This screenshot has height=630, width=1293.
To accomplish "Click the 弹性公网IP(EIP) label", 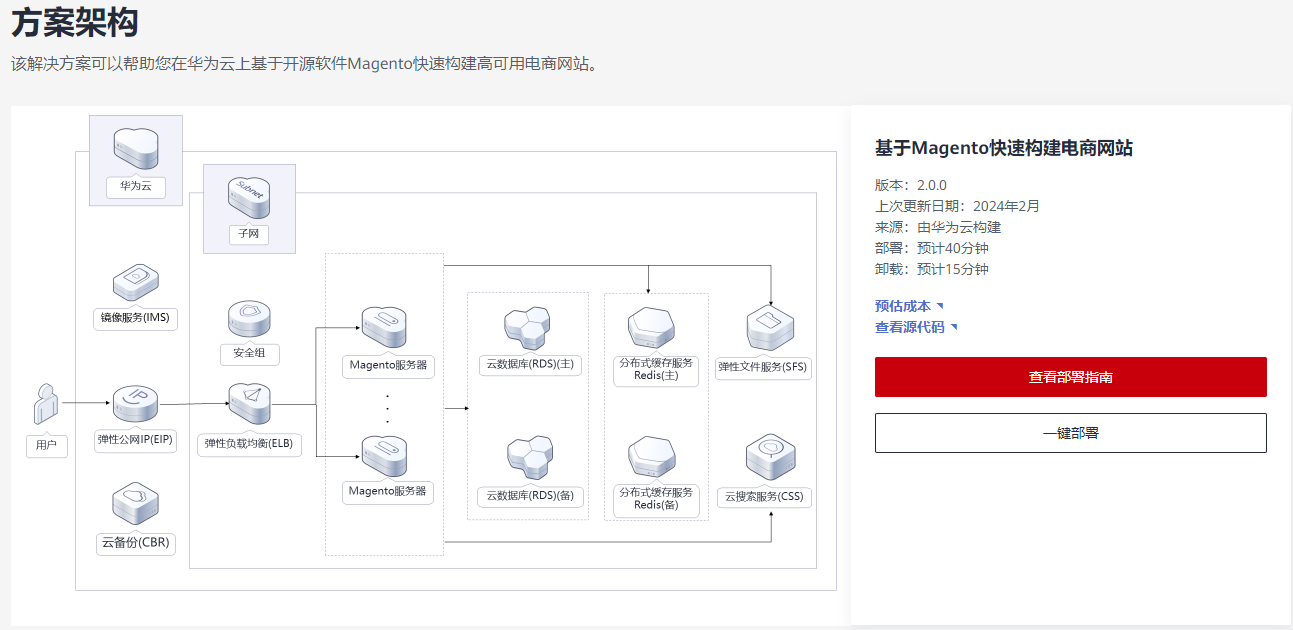I will point(135,441).
